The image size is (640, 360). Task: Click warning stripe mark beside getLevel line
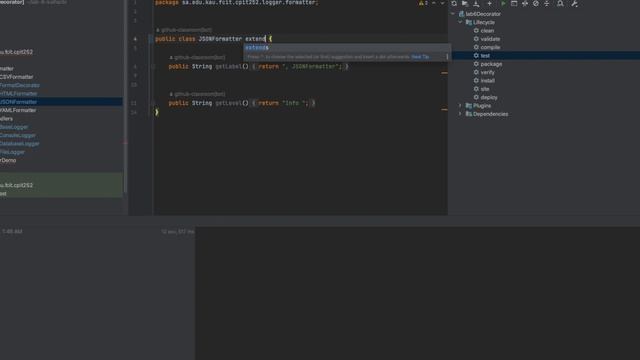pos(444,109)
